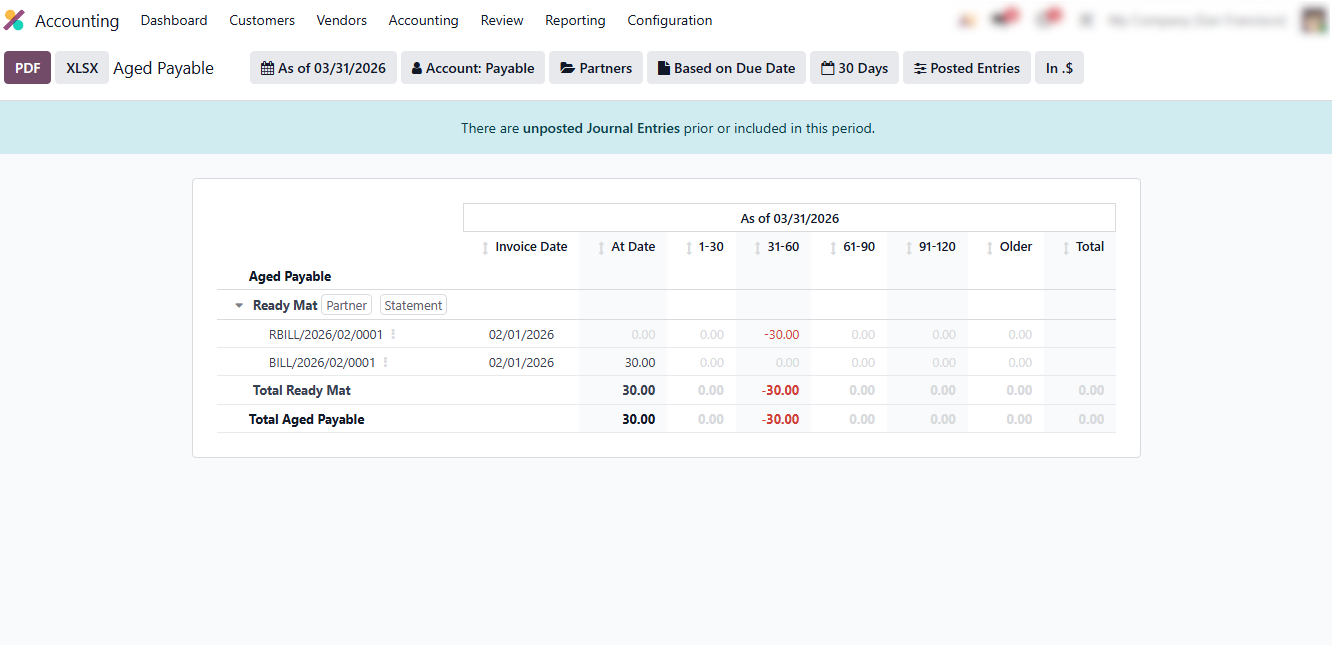The height and width of the screenshot is (645, 1332).
Task: Sort using the Older column arrows
Action: pyautogui.click(x=990, y=248)
